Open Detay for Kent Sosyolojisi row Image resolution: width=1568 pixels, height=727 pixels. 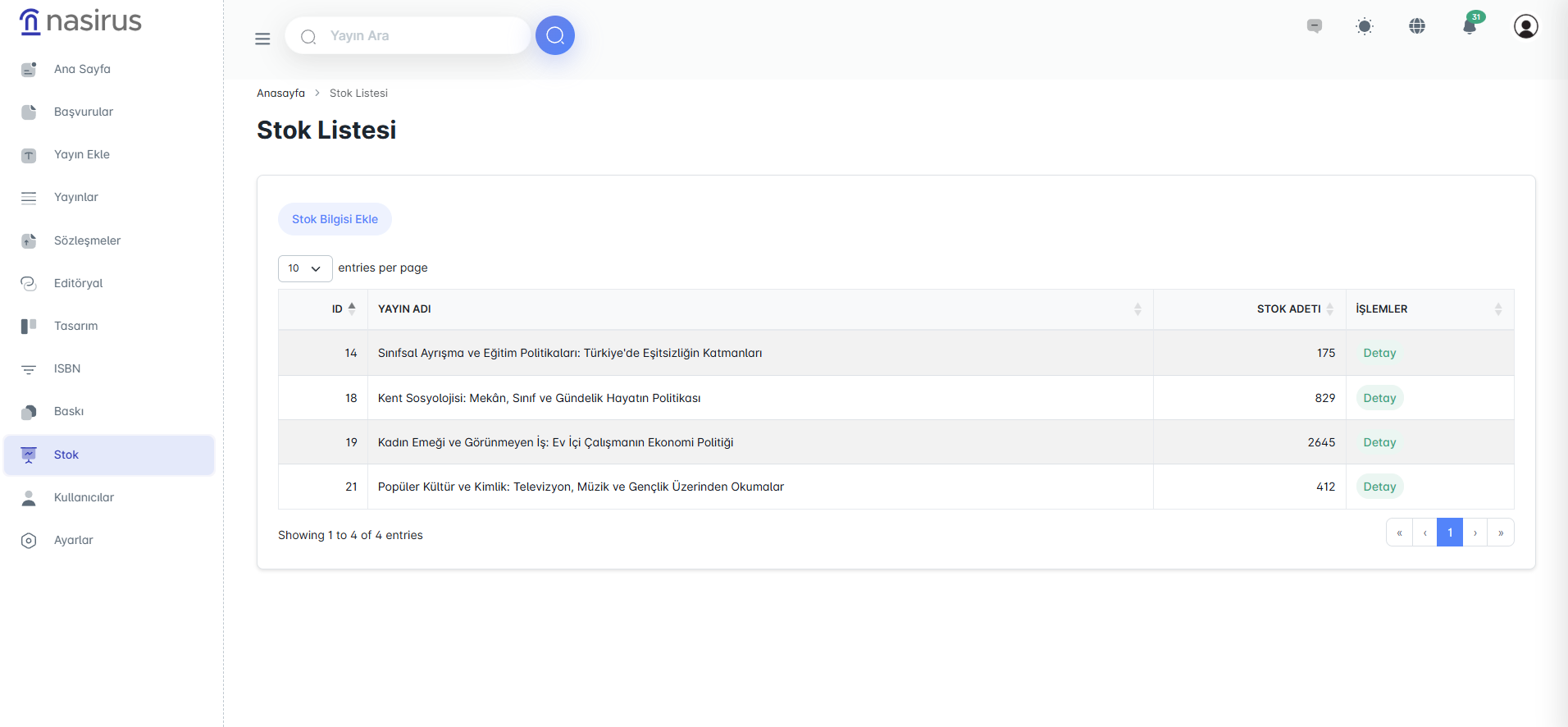click(x=1379, y=398)
